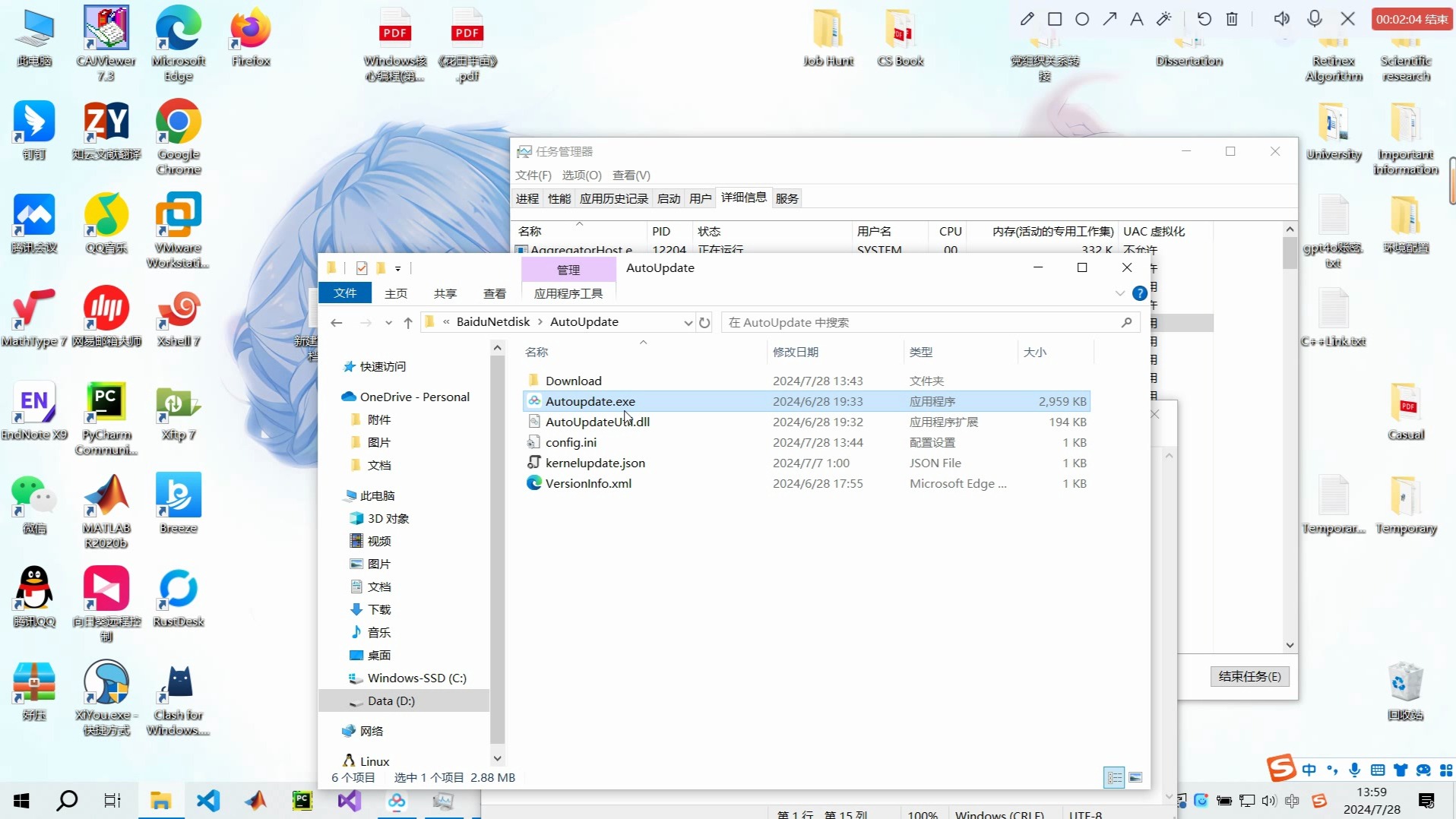Image resolution: width=1456 pixels, height=819 pixels.
Task: Switch to the 主页 ribbon tab
Action: (x=396, y=293)
